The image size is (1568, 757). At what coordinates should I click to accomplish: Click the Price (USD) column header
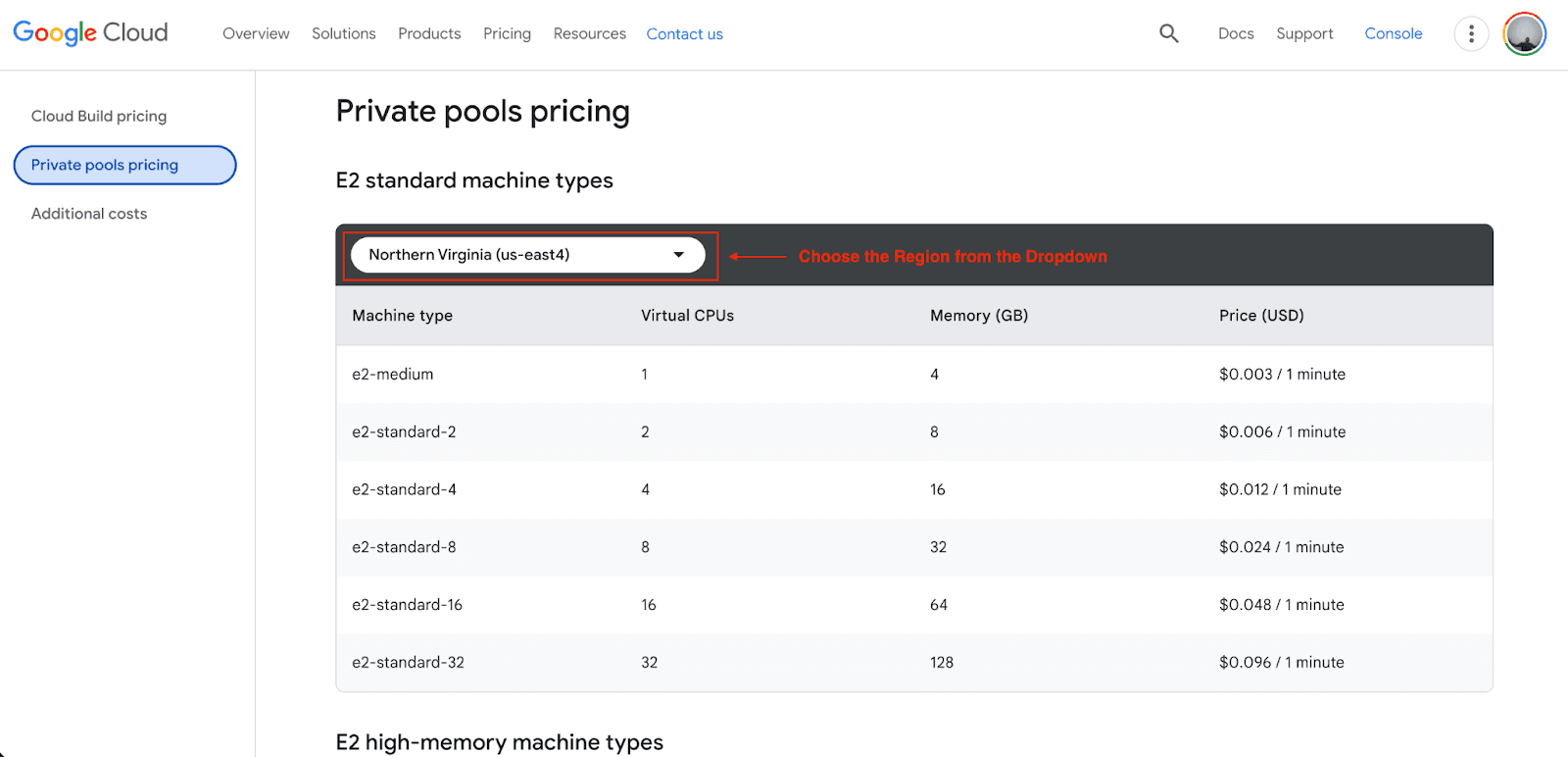pos(1261,316)
